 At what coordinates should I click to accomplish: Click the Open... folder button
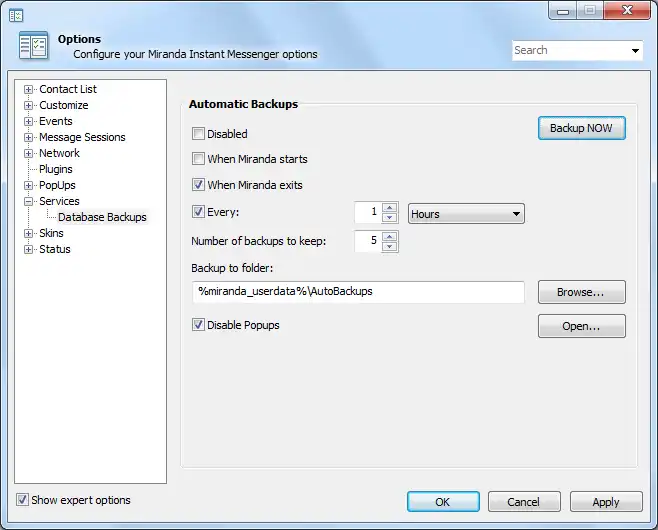click(582, 326)
